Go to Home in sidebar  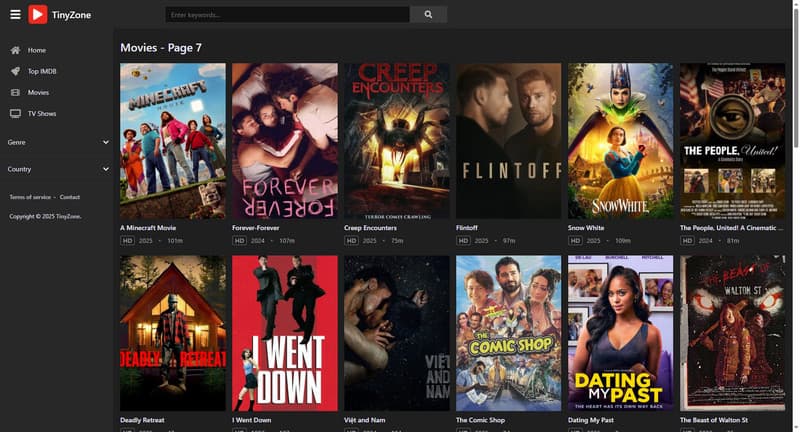[x=37, y=50]
